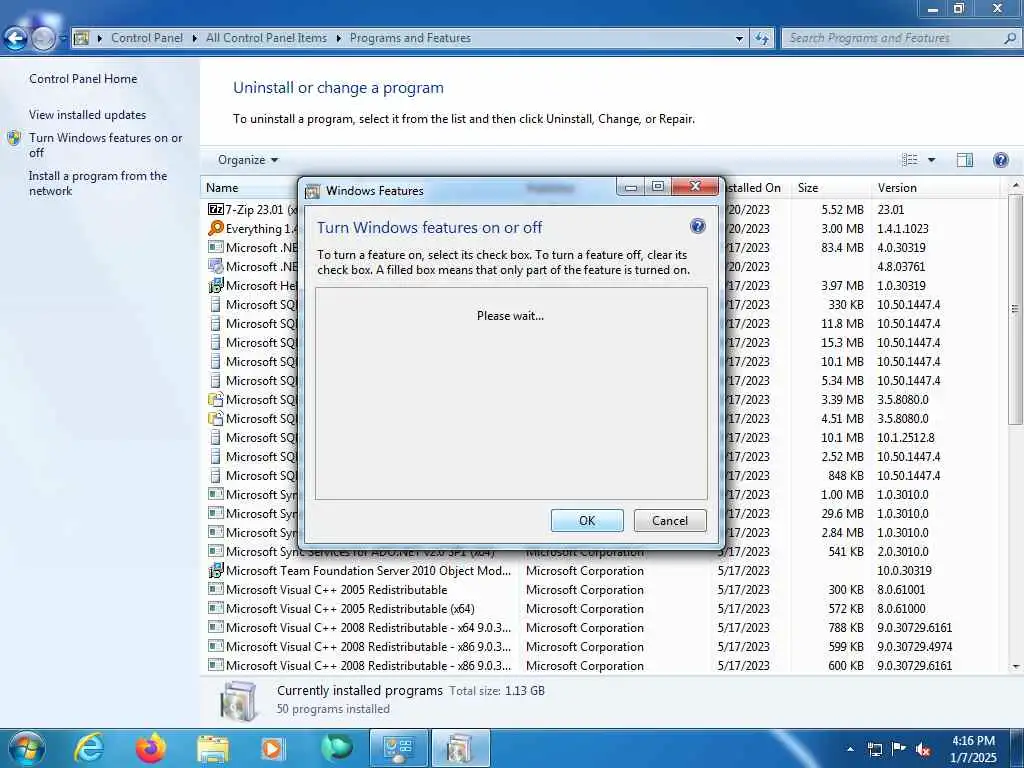The image size is (1024, 768).
Task: Go back with the Back arrow button
Action: click(16, 39)
